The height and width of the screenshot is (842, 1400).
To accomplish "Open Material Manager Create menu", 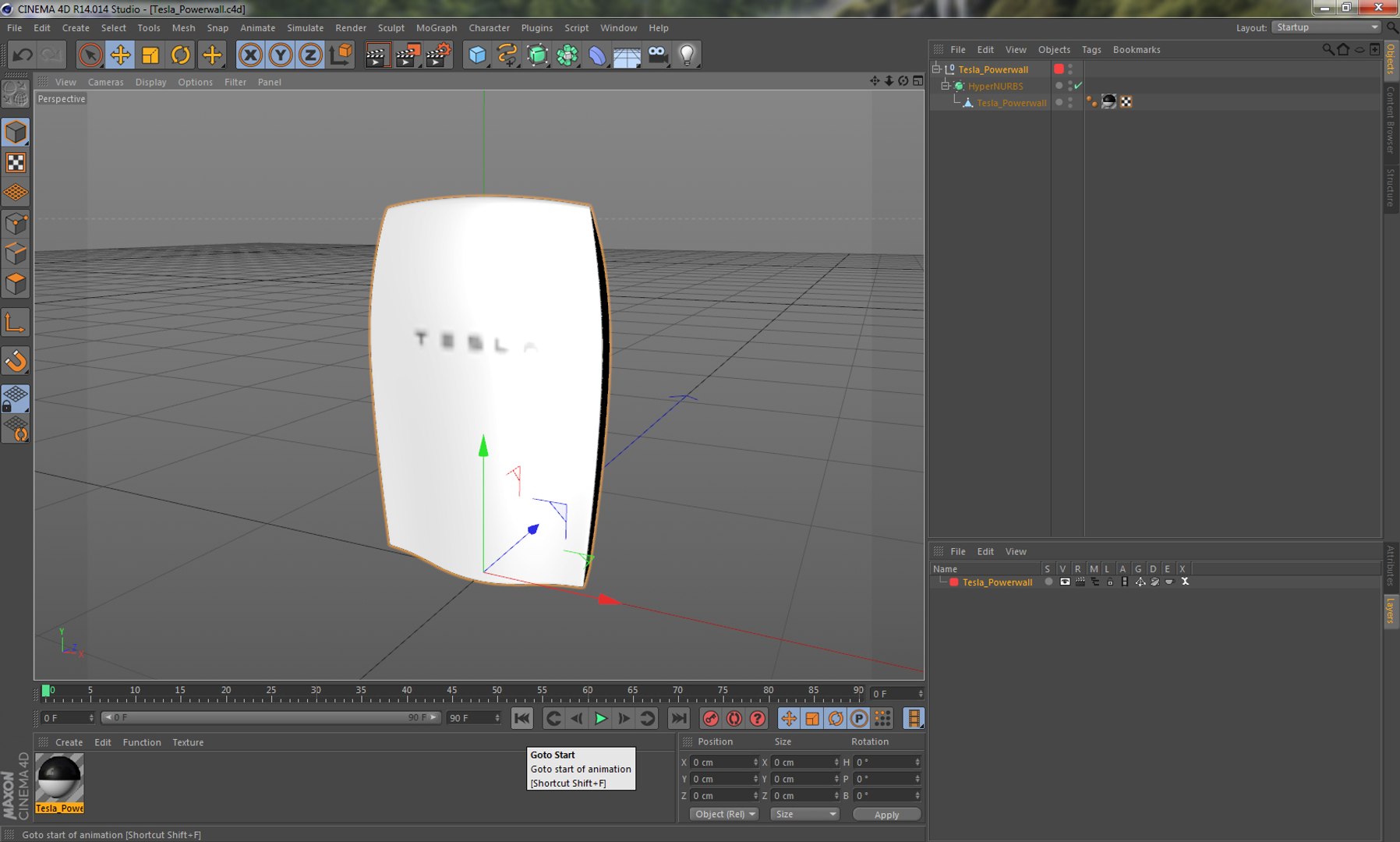I will (x=69, y=742).
